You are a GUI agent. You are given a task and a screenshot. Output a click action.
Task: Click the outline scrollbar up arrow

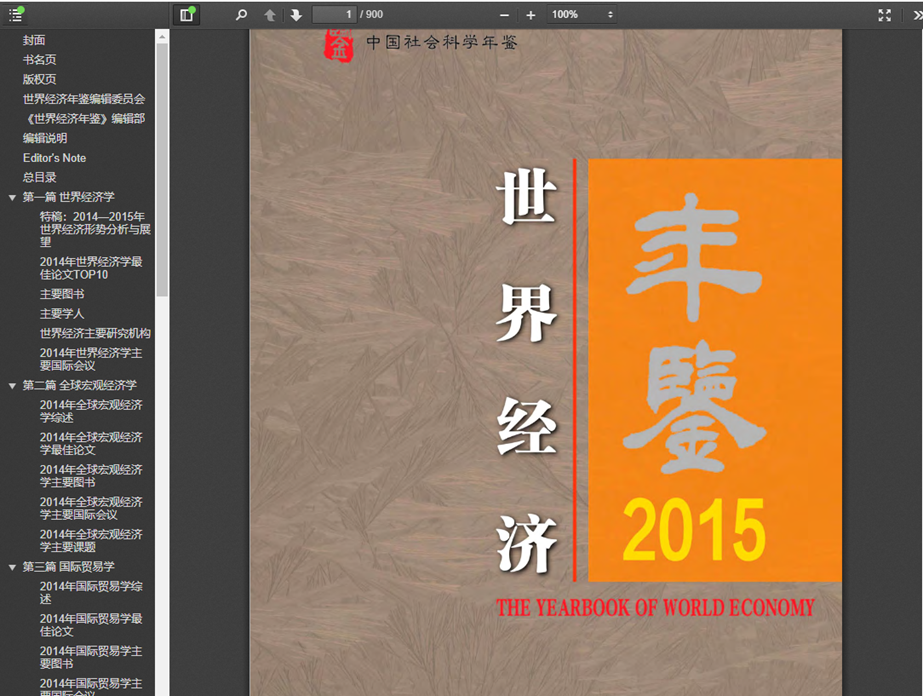click(162, 37)
